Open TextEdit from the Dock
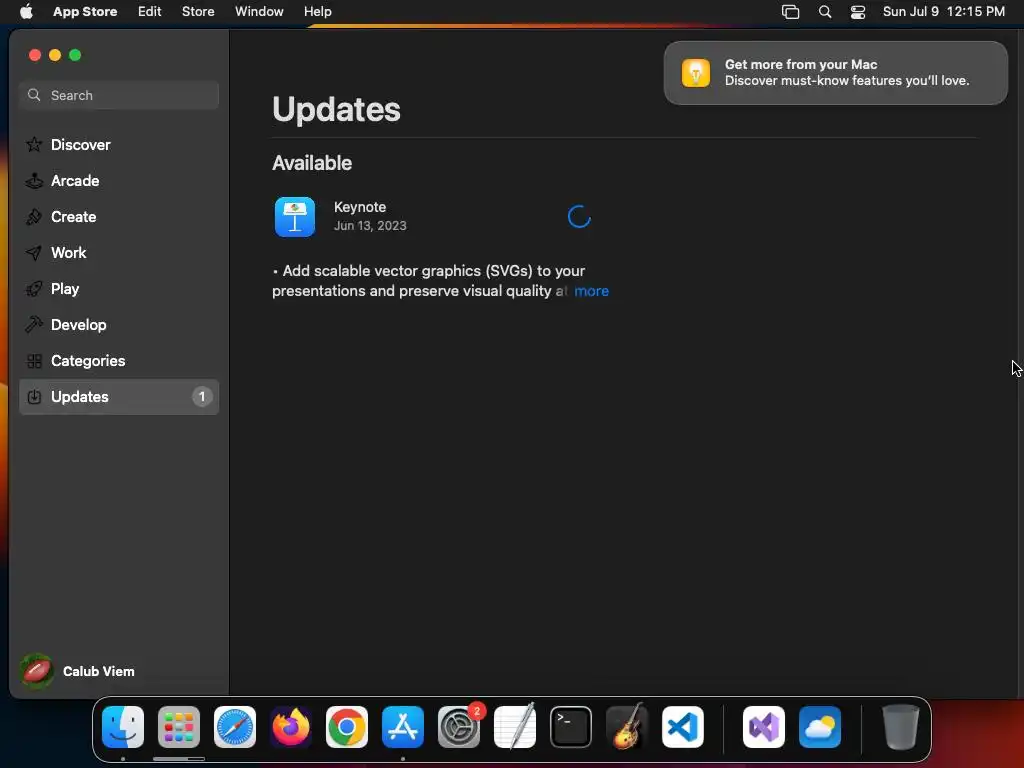Image resolution: width=1024 pixels, height=768 pixels. (x=515, y=727)
